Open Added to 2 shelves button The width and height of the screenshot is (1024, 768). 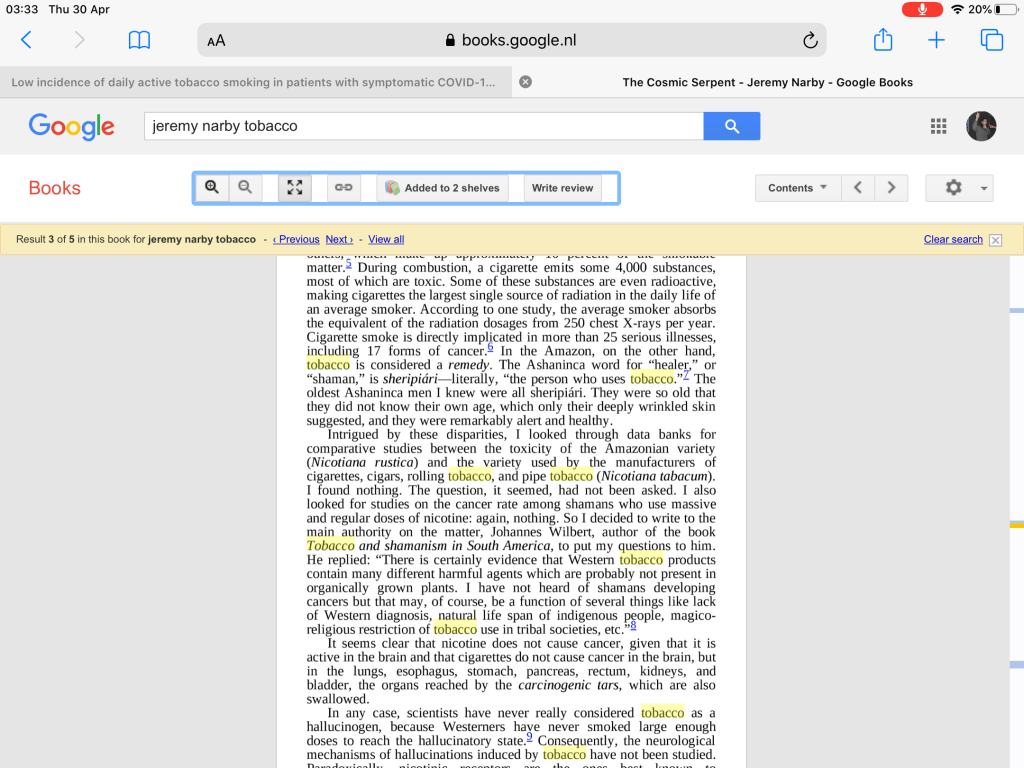(442, 188)
